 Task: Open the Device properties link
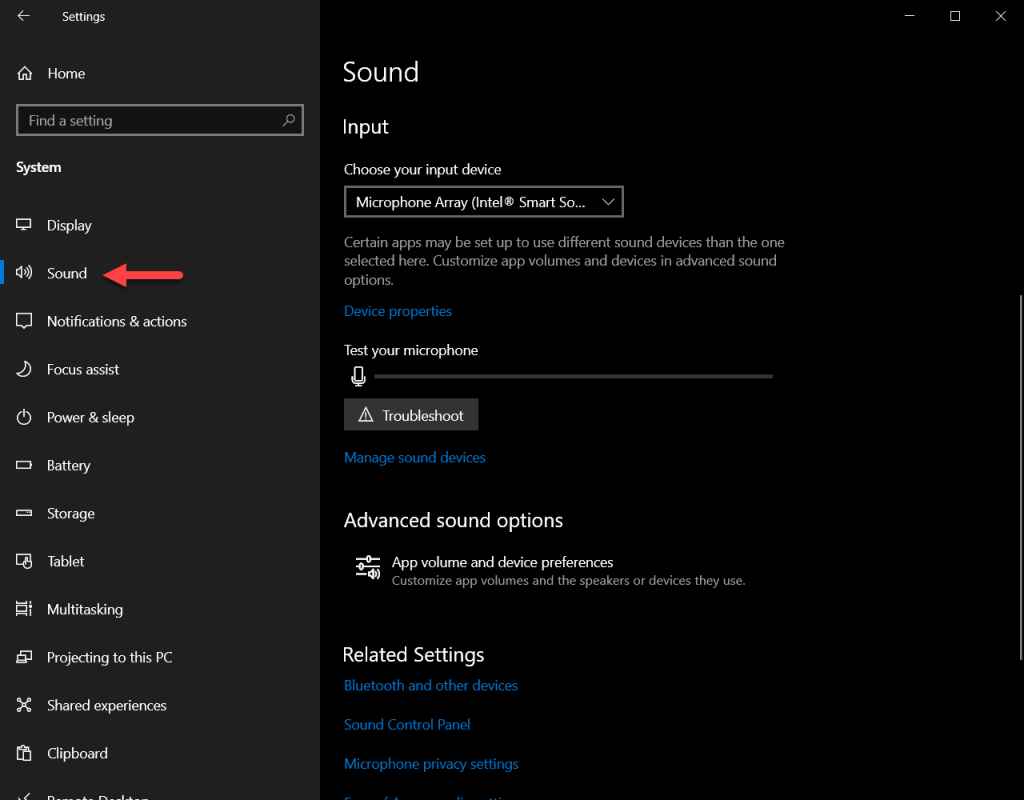(x=398, y=311)
